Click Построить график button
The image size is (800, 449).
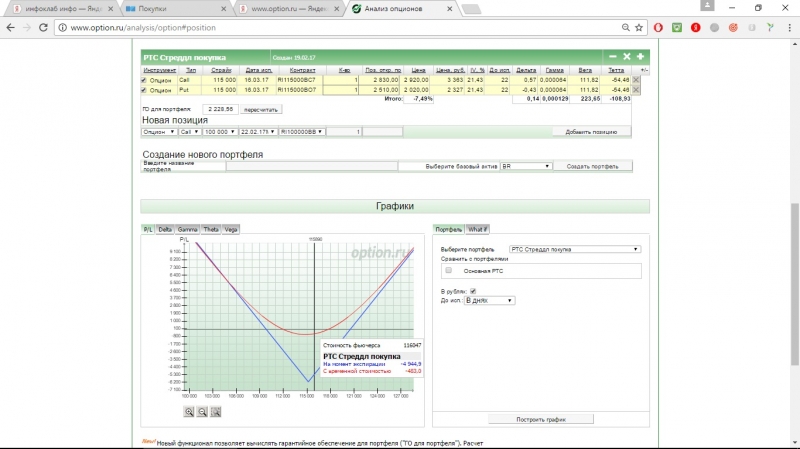pyautogui.click(x=541, y=419)
